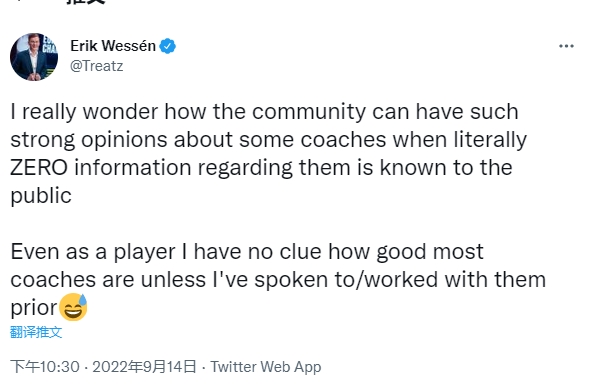Click the word 'literally' in the tweet
This screenshot has width=590, height=387.
(x=490, y=140)
